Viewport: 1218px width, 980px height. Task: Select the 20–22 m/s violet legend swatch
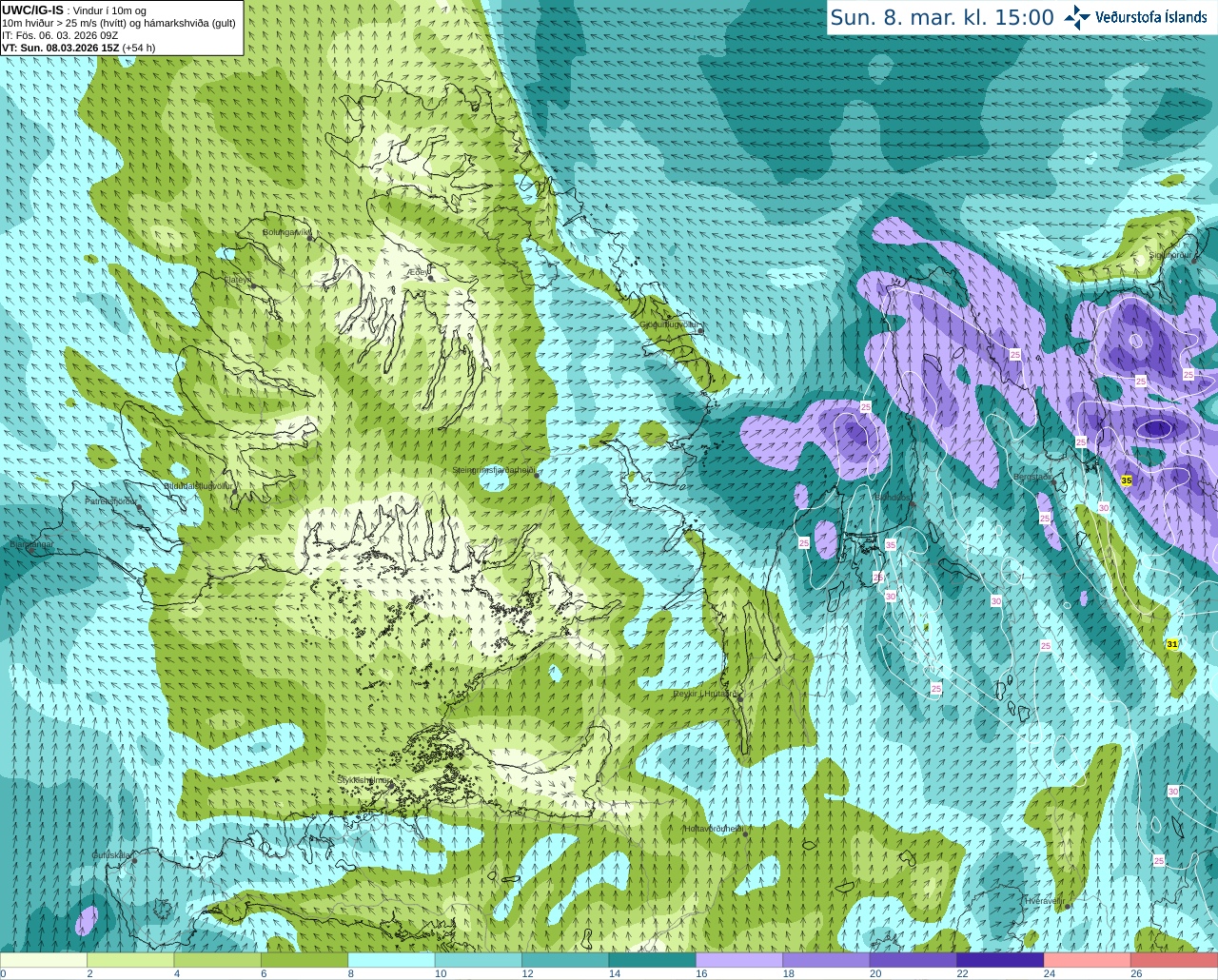pyautogui.click(x=913, y=960)
